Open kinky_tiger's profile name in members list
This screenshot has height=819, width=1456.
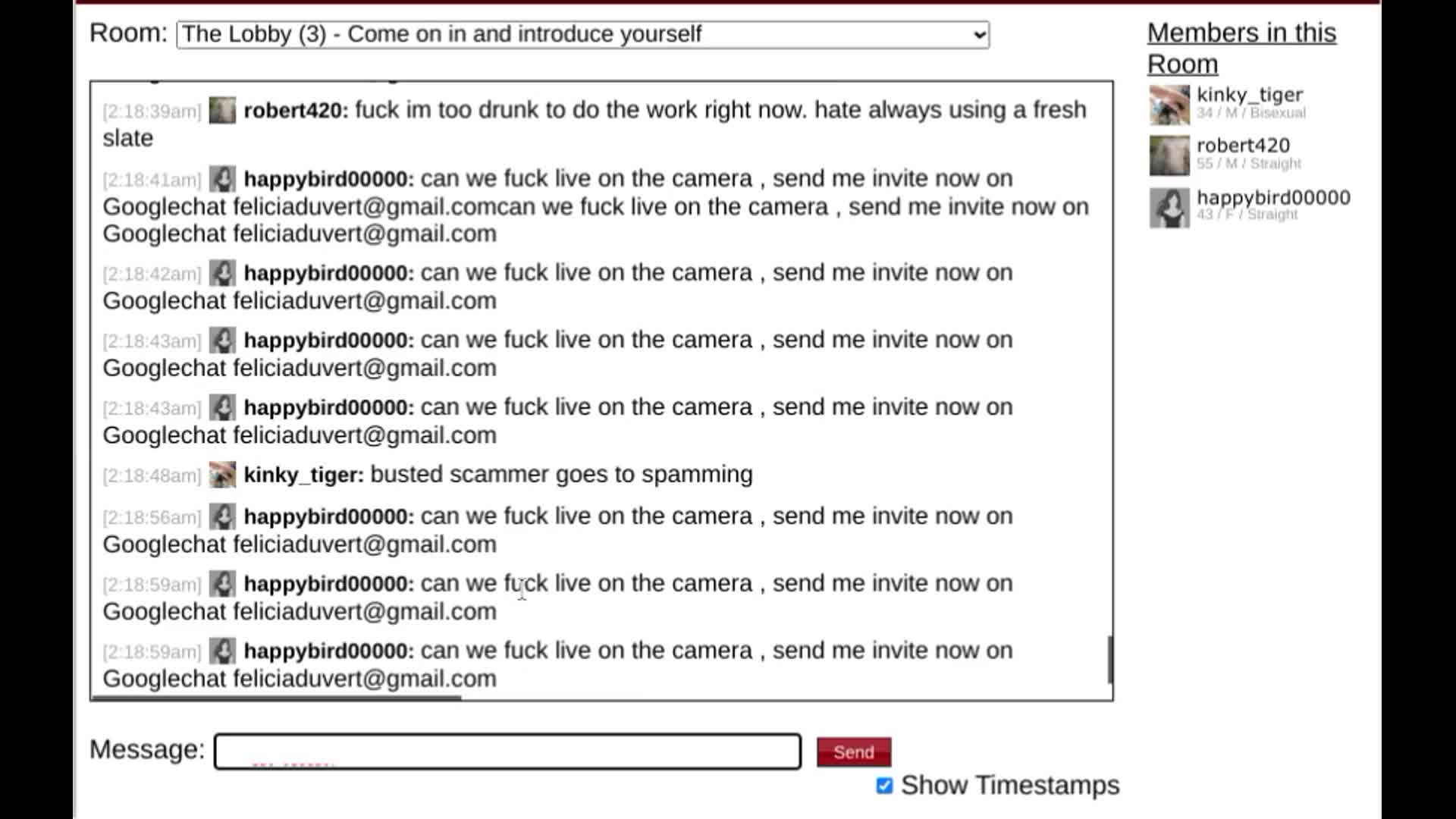click(x=1249, y=95)
